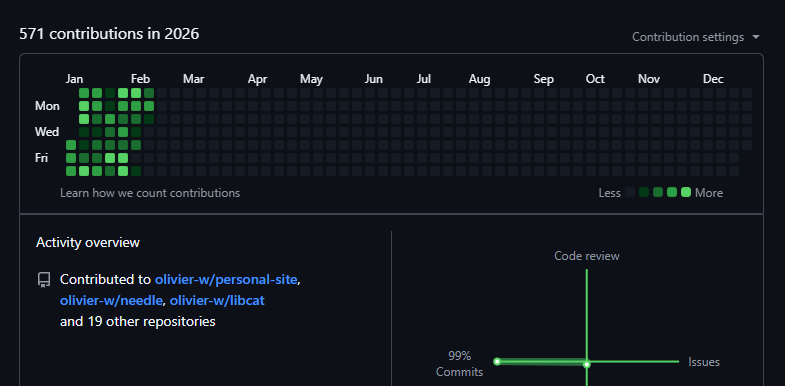This screenshot has width=785, height=386.
Task: Open the Contribution settings dropdown
Action: (696, 37)
